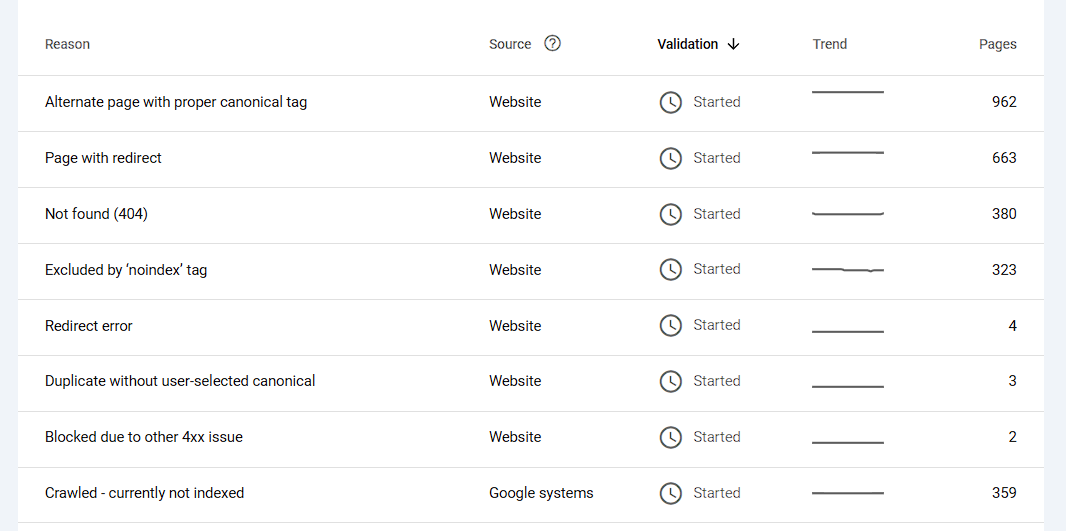Open Alternate page with proper canonical tag
This screenshot has height=531, width=1066.
point(176,102)
